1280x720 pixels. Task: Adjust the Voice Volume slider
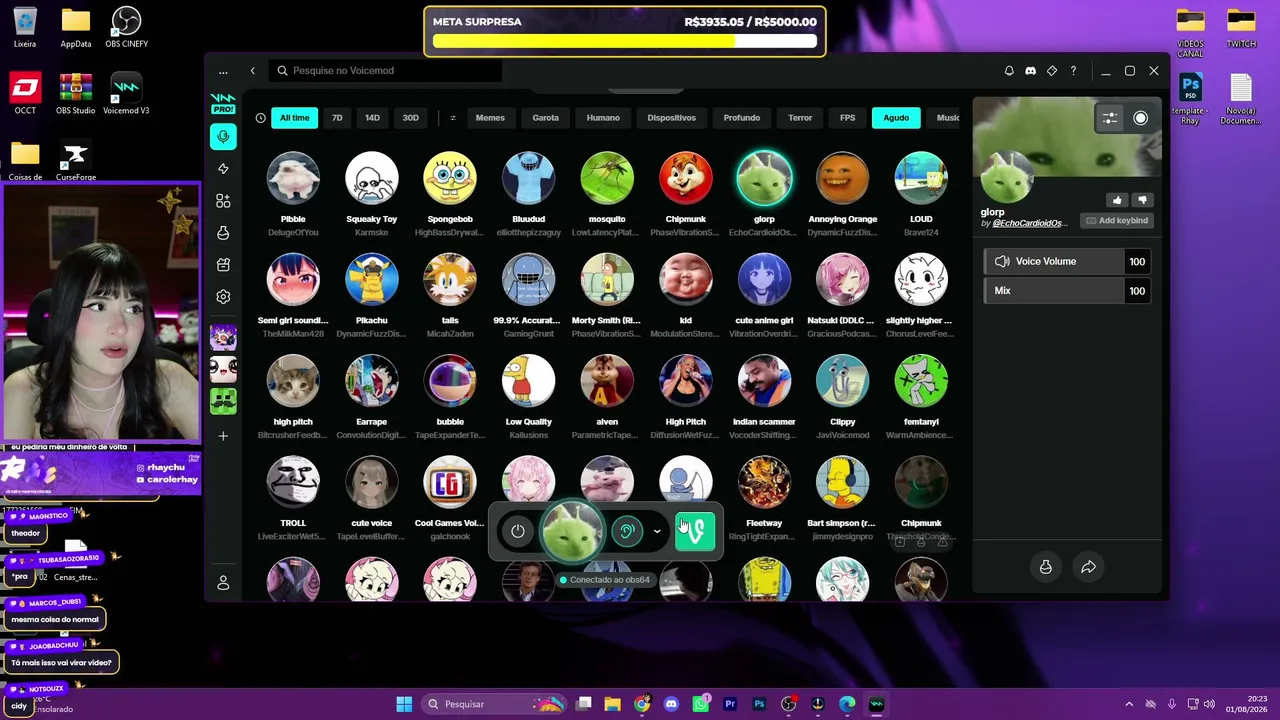[x=1066, y=262]
